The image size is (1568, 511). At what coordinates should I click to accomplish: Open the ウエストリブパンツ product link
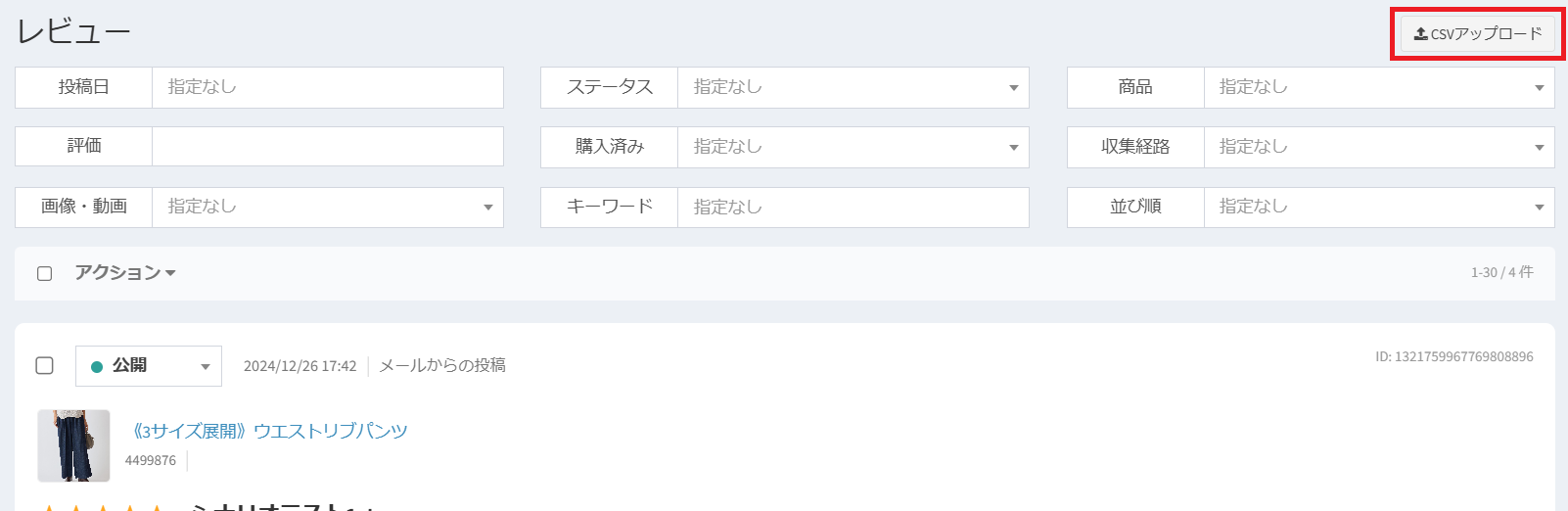click(x=270, y=431)
